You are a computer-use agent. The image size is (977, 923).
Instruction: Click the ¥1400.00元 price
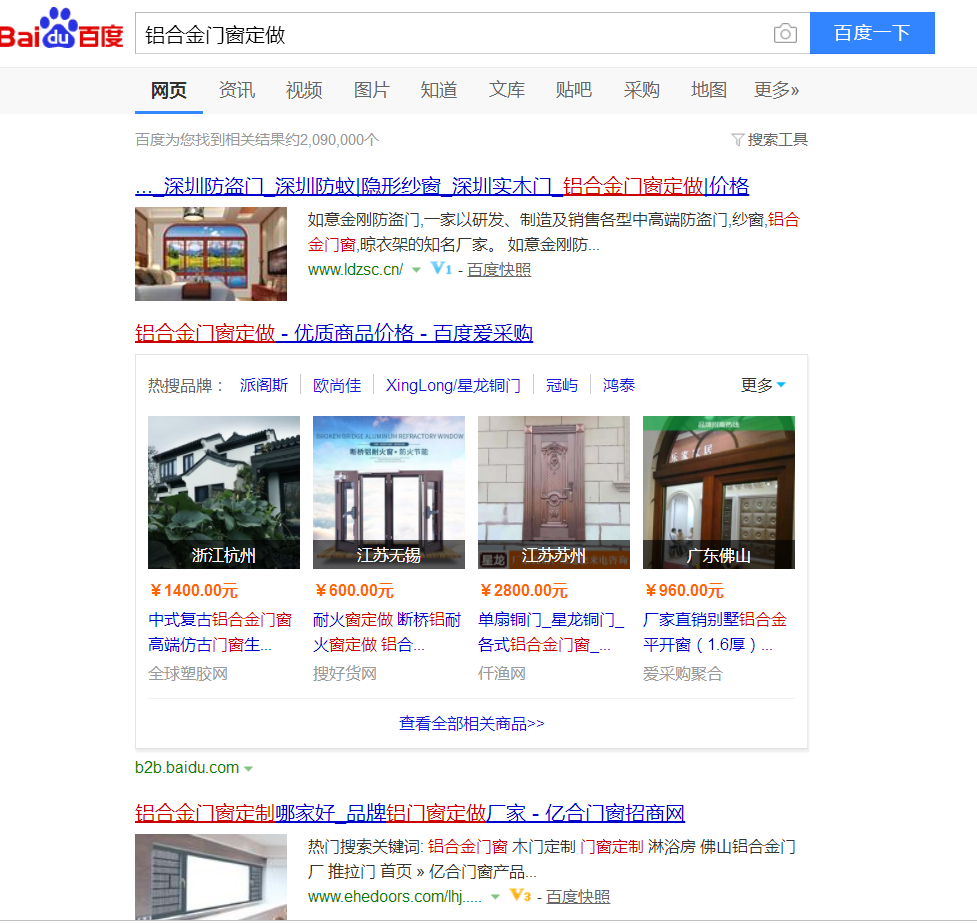194,590
